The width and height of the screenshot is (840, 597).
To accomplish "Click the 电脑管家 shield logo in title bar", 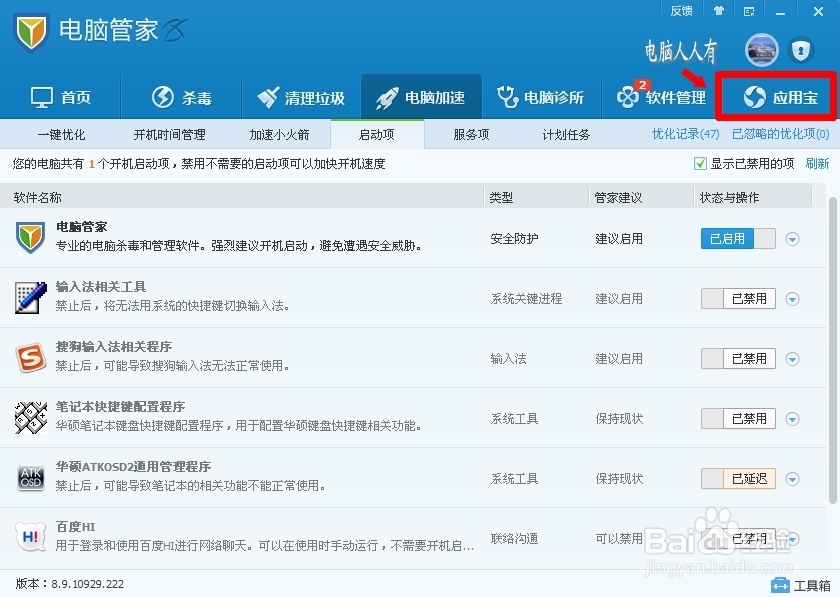I will [x=31, y=32].
